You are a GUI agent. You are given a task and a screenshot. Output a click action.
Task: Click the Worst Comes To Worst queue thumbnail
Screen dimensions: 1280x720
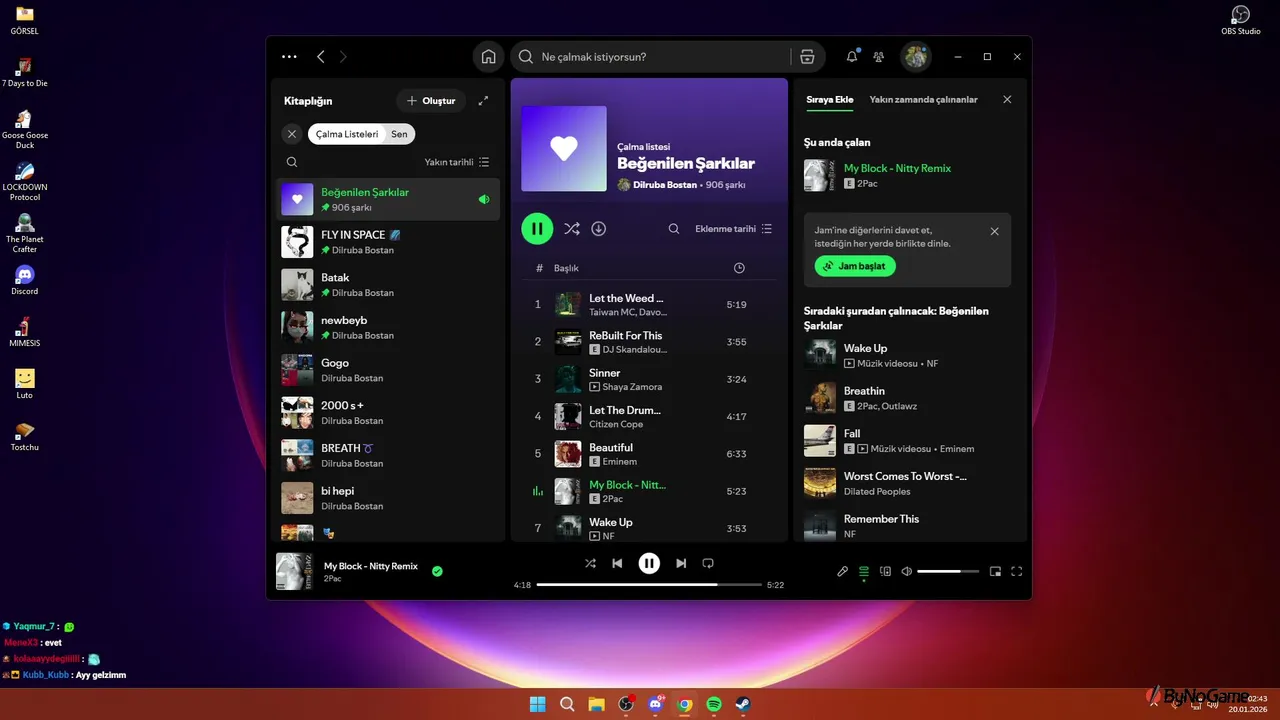(820, 483)
